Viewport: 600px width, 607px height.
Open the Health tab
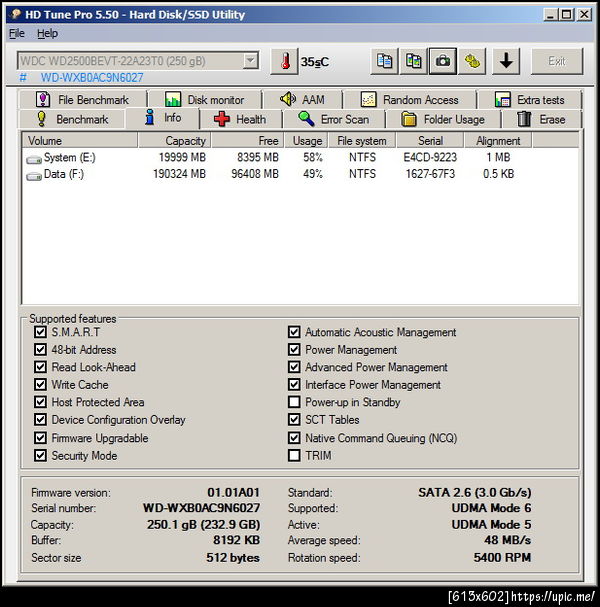click(x=240, y=119)
